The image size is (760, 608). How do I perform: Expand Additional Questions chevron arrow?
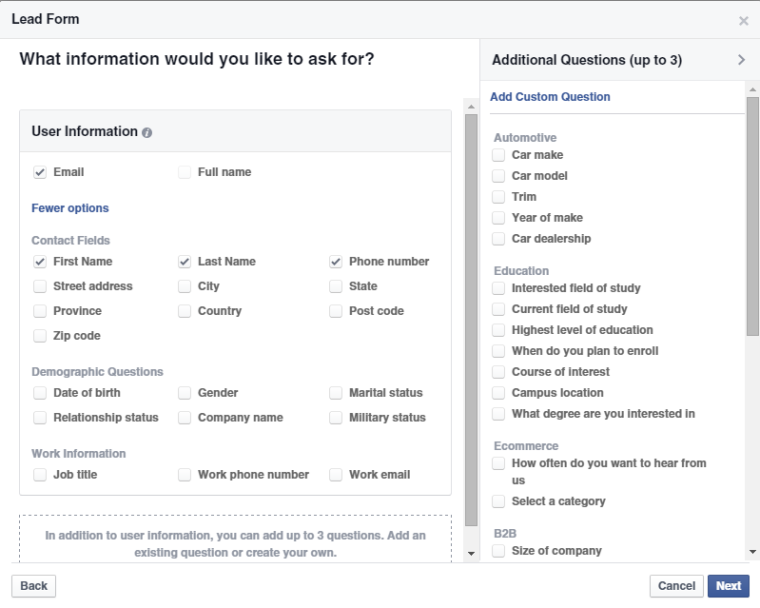point(741,60)
